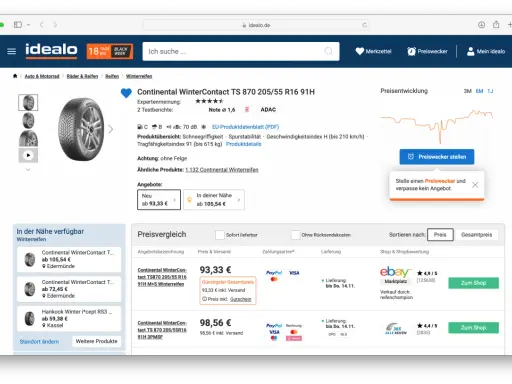Click the idealo logo
512x384 pixels.
click(51, 51)
